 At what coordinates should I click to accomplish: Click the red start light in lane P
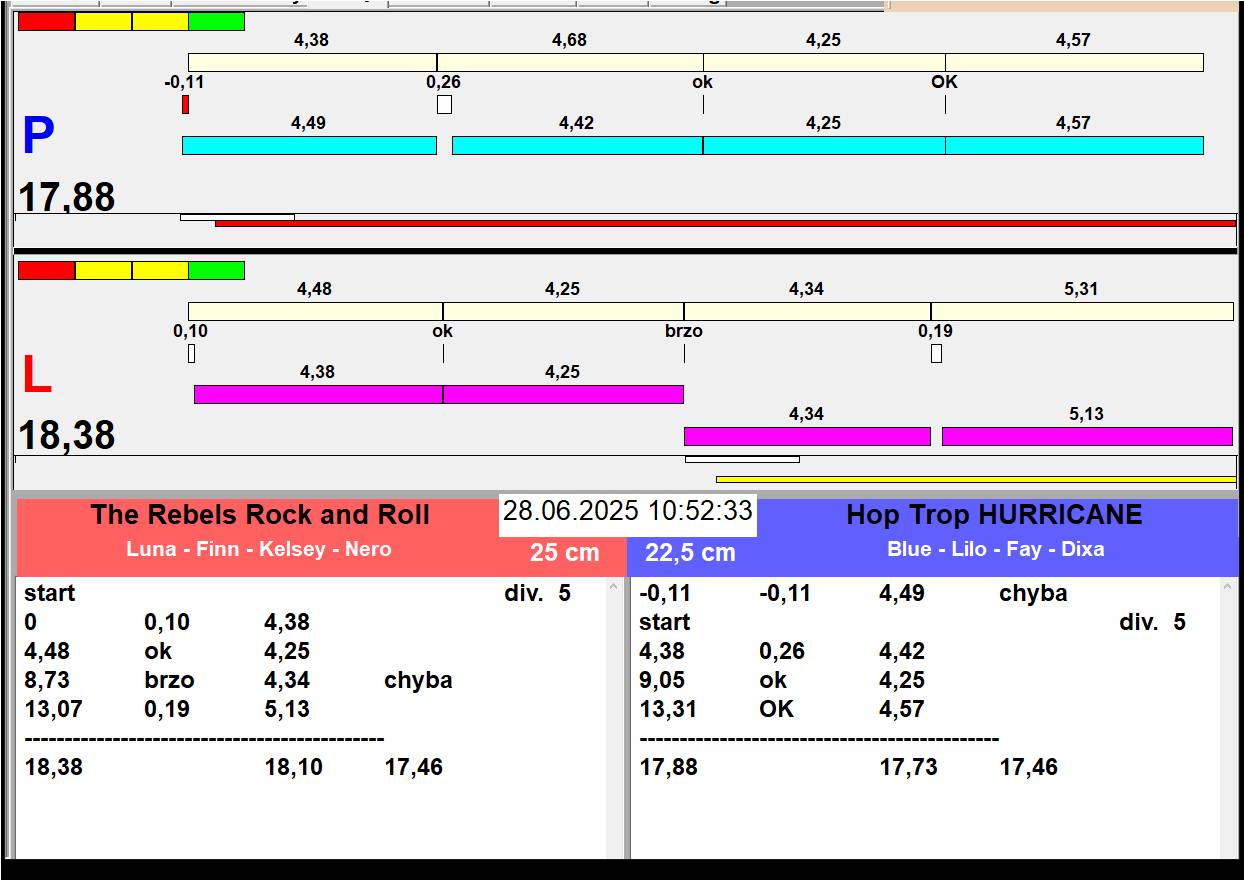47,22
